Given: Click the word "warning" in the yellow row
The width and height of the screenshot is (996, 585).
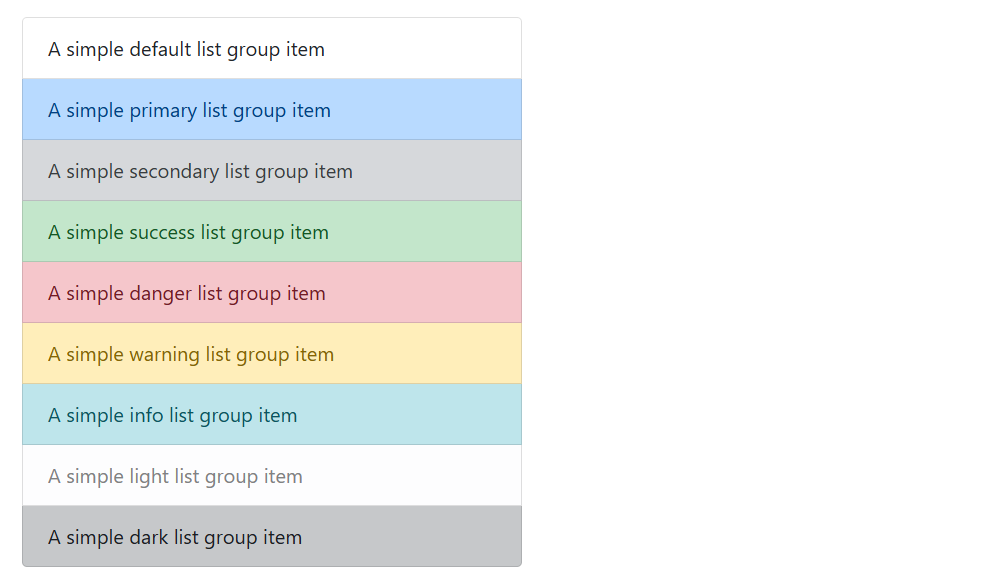Looking at the screenshot, I should point(164,355).
